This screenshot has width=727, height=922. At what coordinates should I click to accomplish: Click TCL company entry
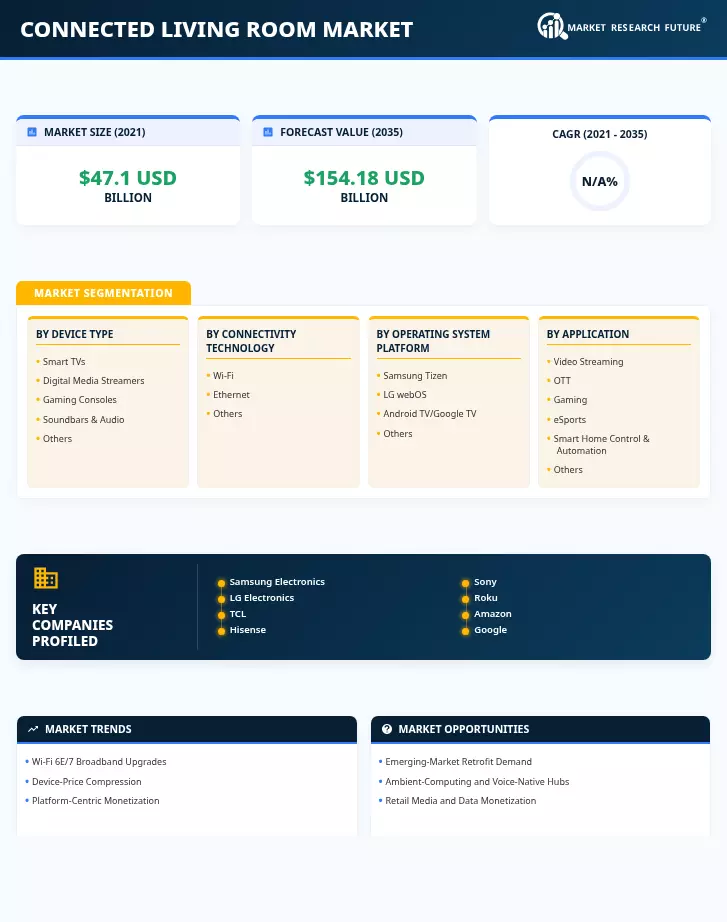coord(238,613)
